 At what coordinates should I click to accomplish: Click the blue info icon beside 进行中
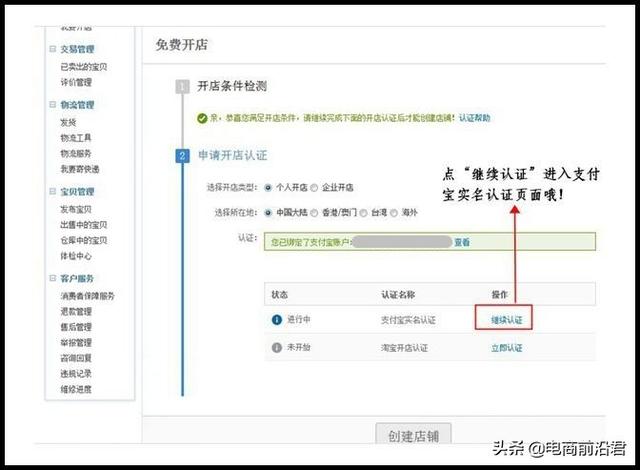277,320
